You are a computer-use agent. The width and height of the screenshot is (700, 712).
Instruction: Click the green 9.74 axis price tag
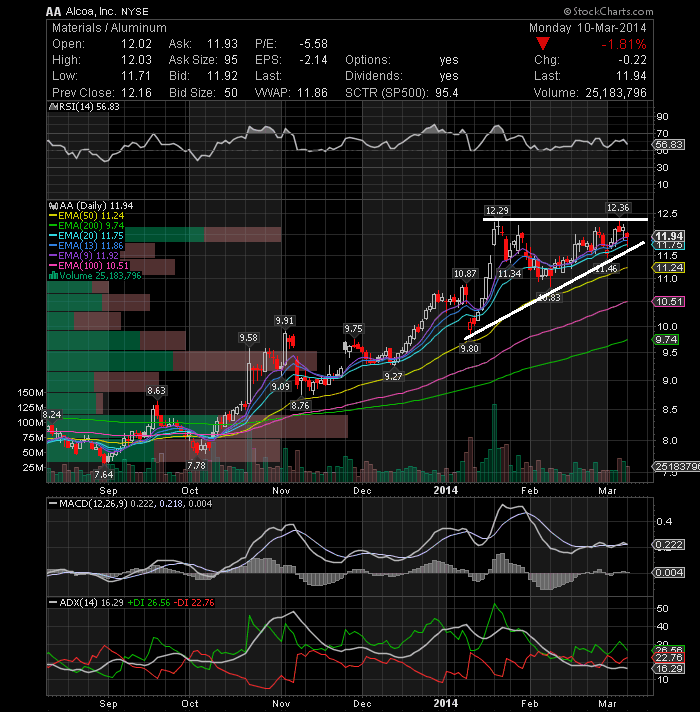click(x=666, y=340)
